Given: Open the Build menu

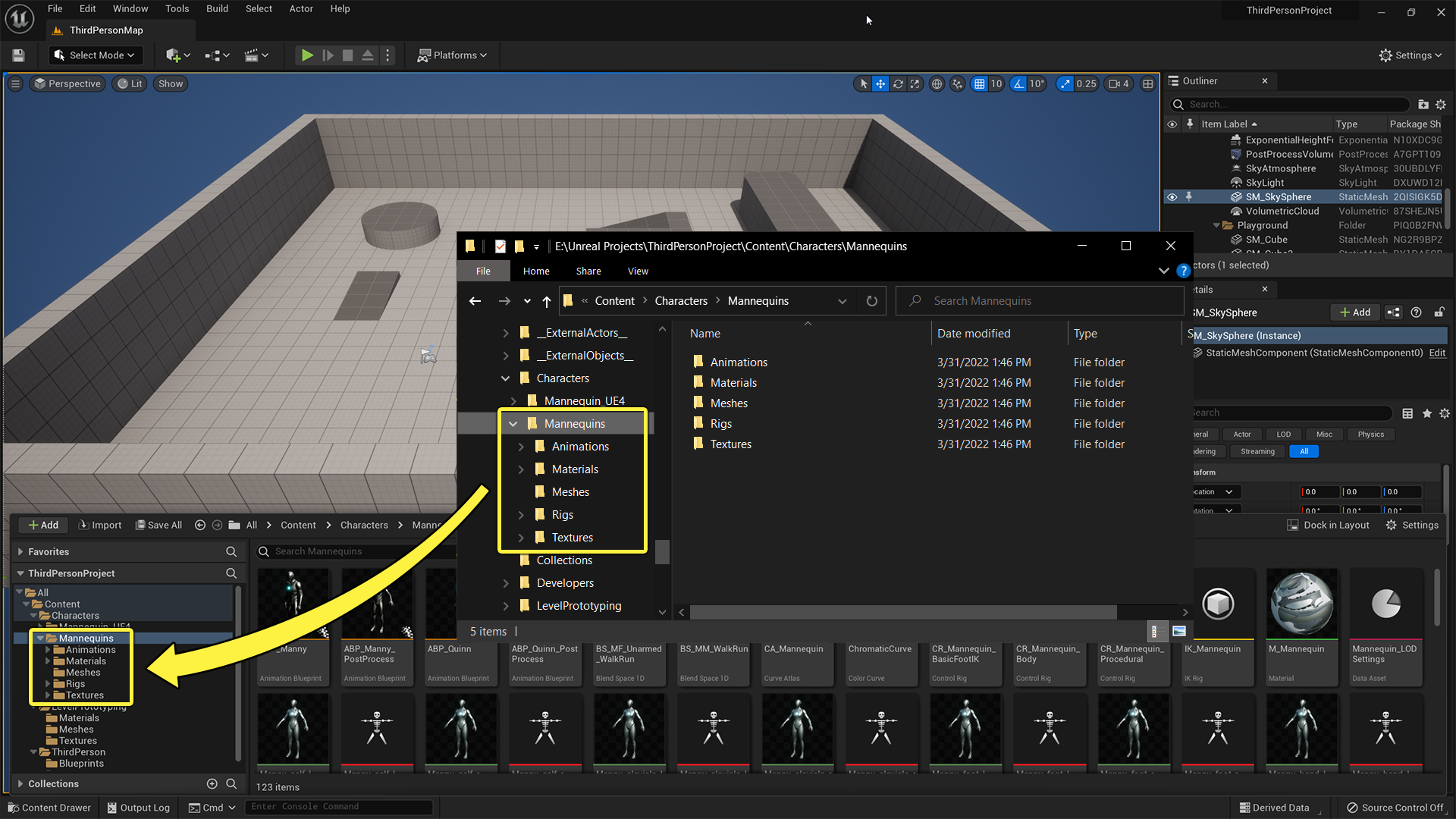Looking at the screenshot, I should 217,9.
